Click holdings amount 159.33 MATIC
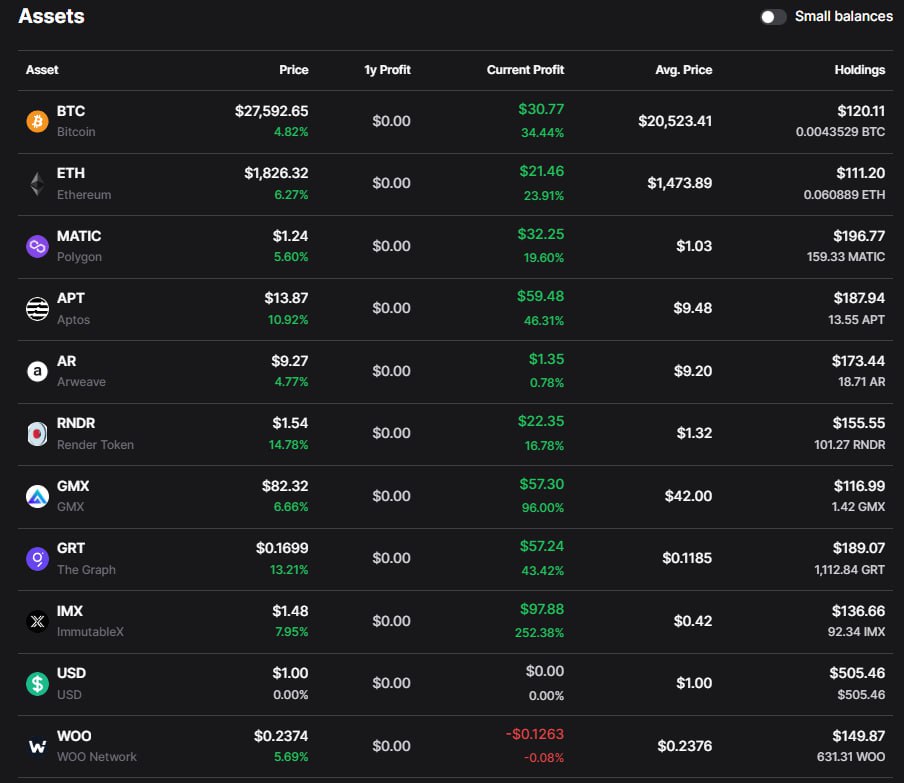This screenshot has height=783, width=904. 846,257
